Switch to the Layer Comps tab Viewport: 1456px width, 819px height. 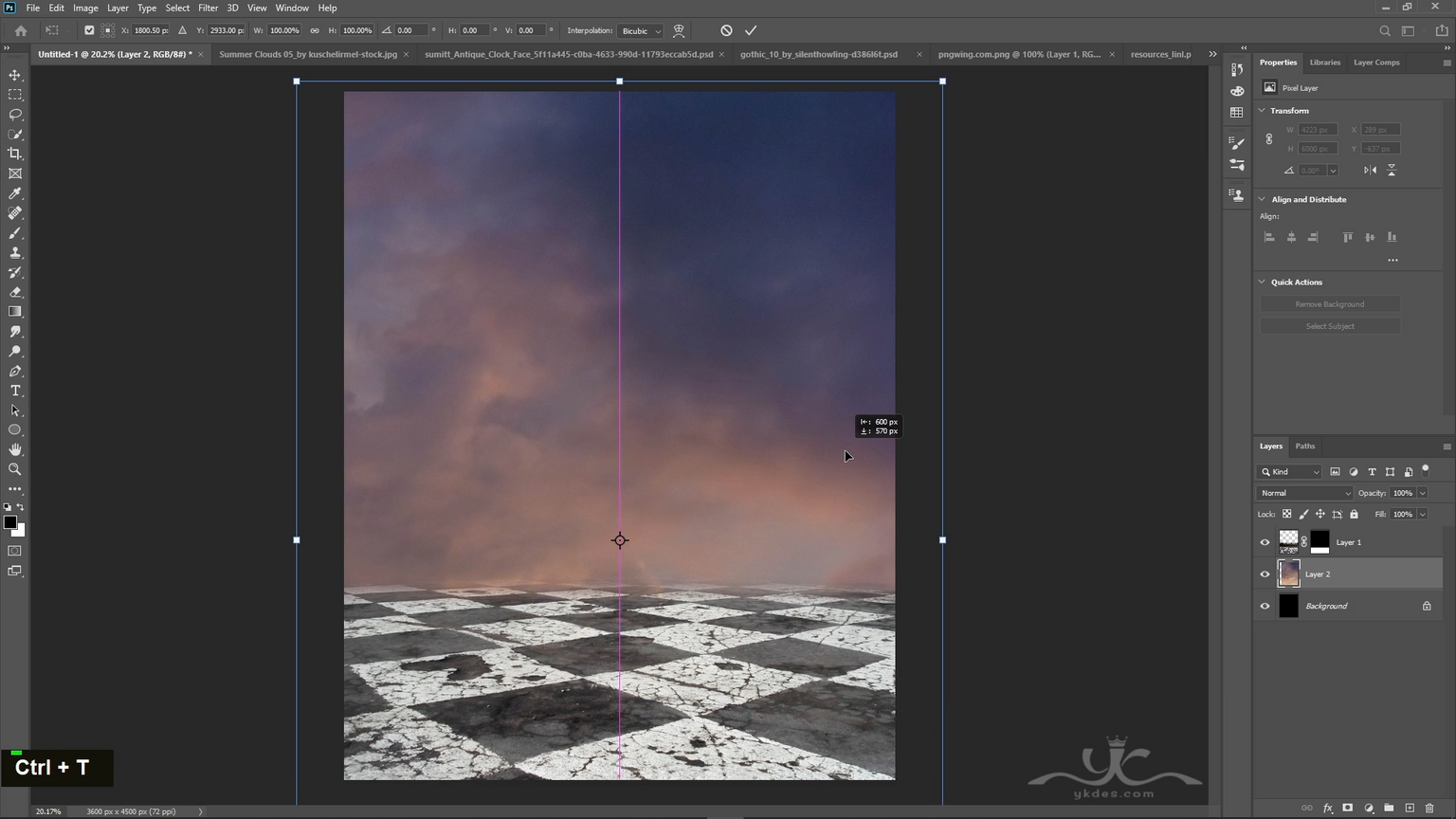(x=1376, y=63)
